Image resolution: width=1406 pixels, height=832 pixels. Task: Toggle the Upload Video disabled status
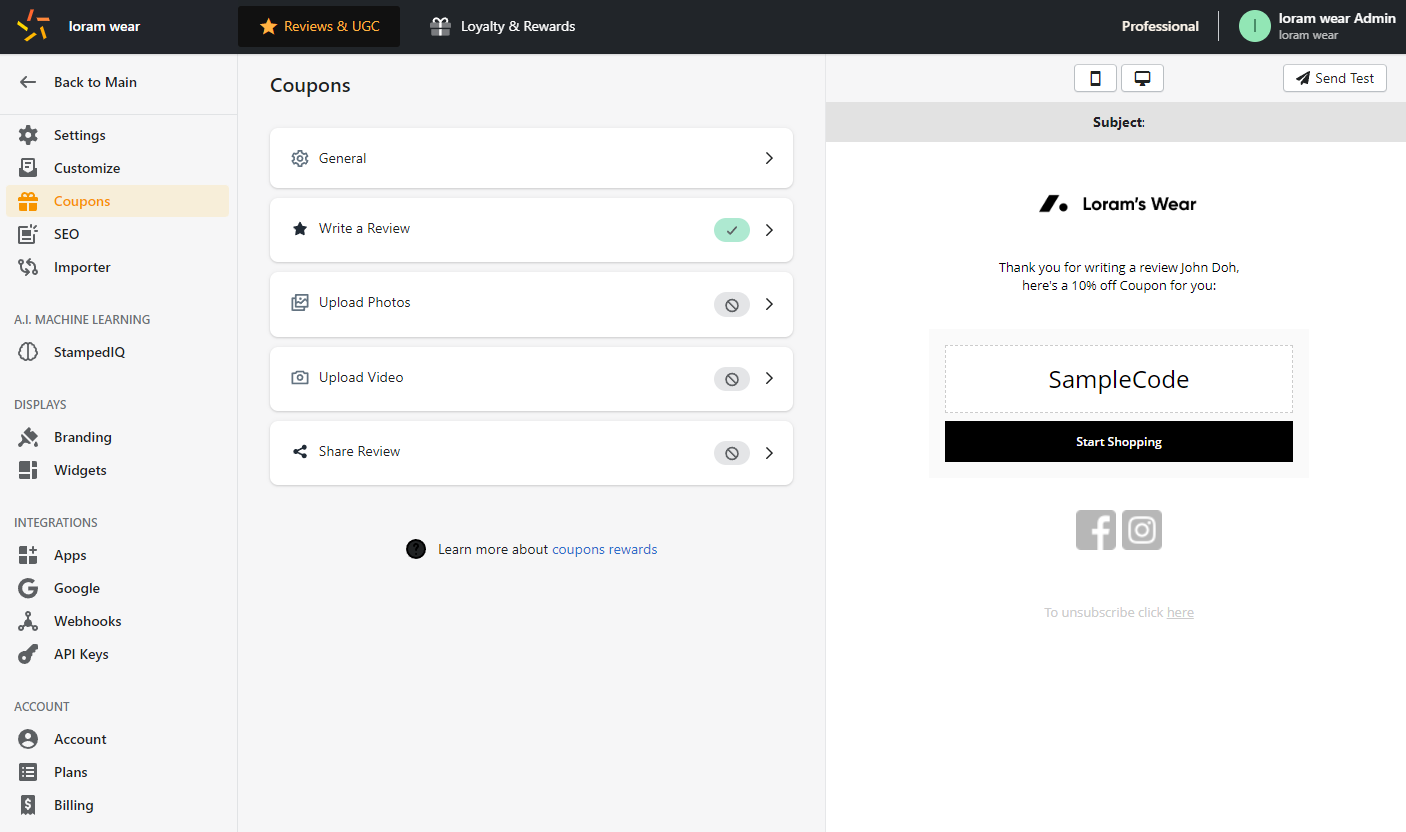point(732,379)
